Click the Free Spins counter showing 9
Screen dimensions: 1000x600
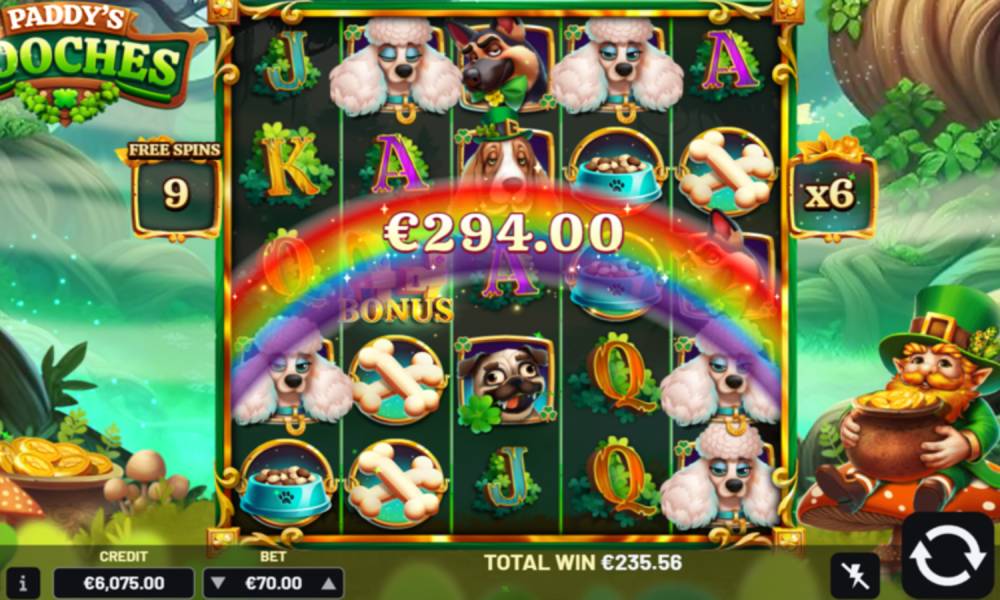[x=175, y=189]
